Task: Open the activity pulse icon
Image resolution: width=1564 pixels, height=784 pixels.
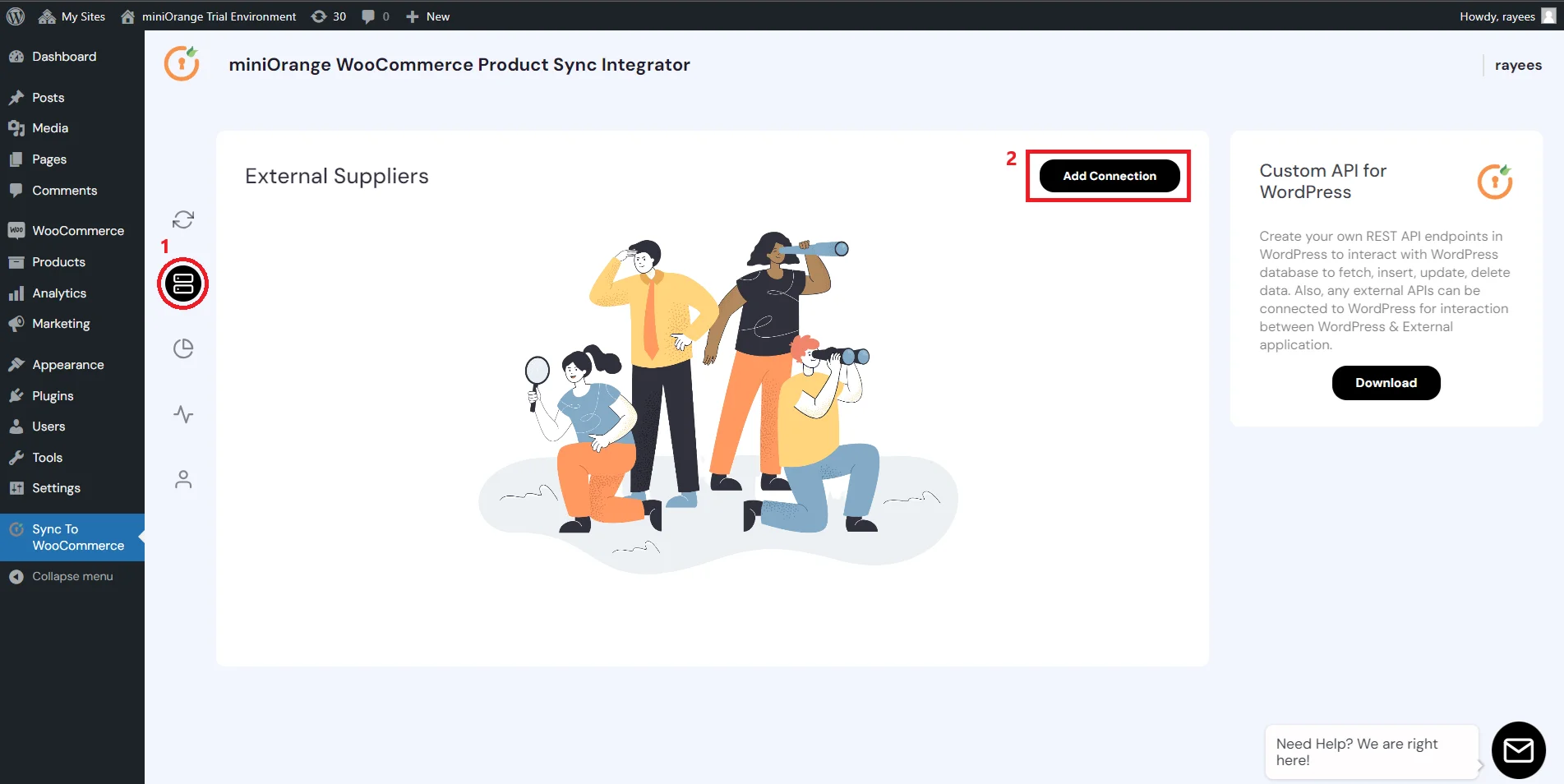Action: [x=183, y=414]
